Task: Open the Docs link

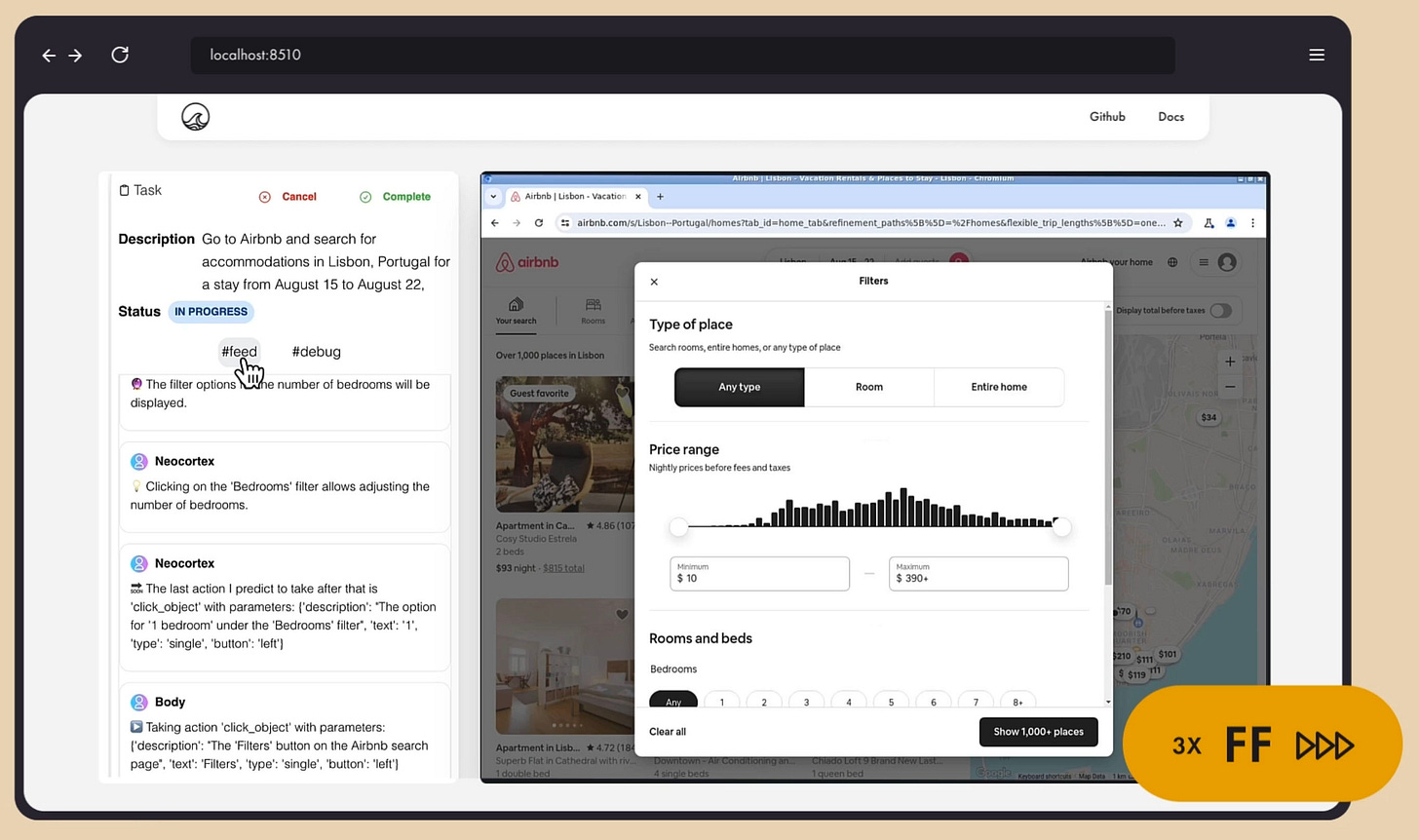Action: [1170, 117]
